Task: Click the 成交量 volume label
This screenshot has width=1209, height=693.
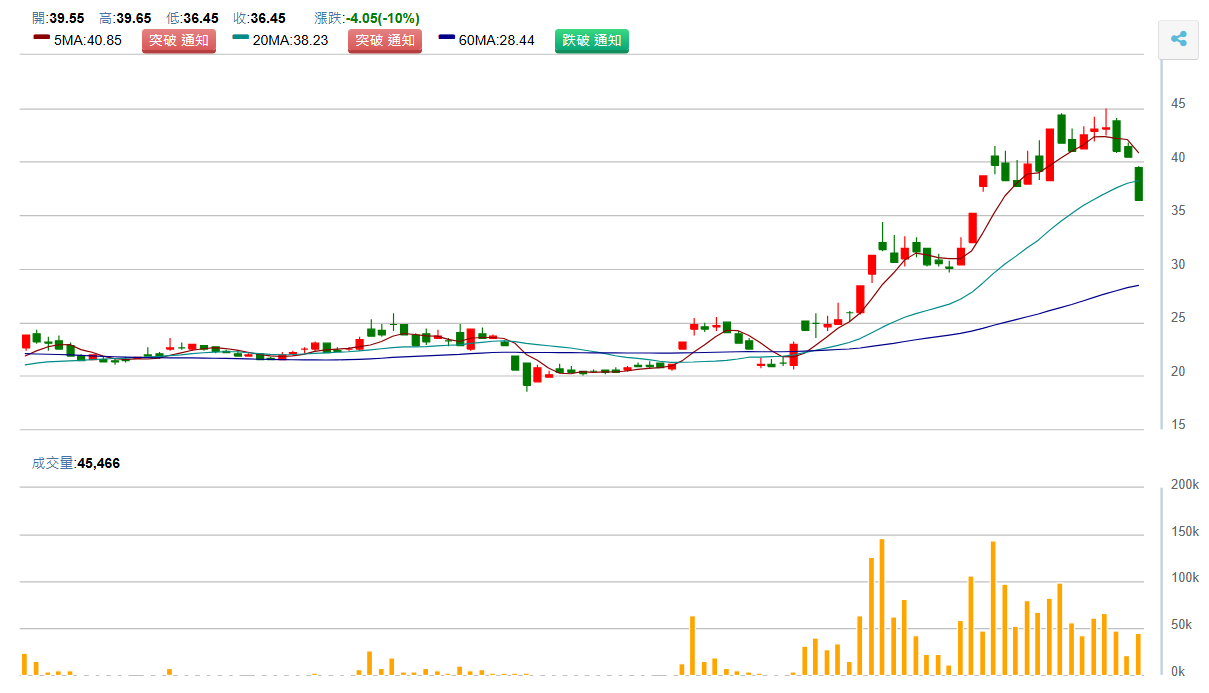Action: coord(53,463)
